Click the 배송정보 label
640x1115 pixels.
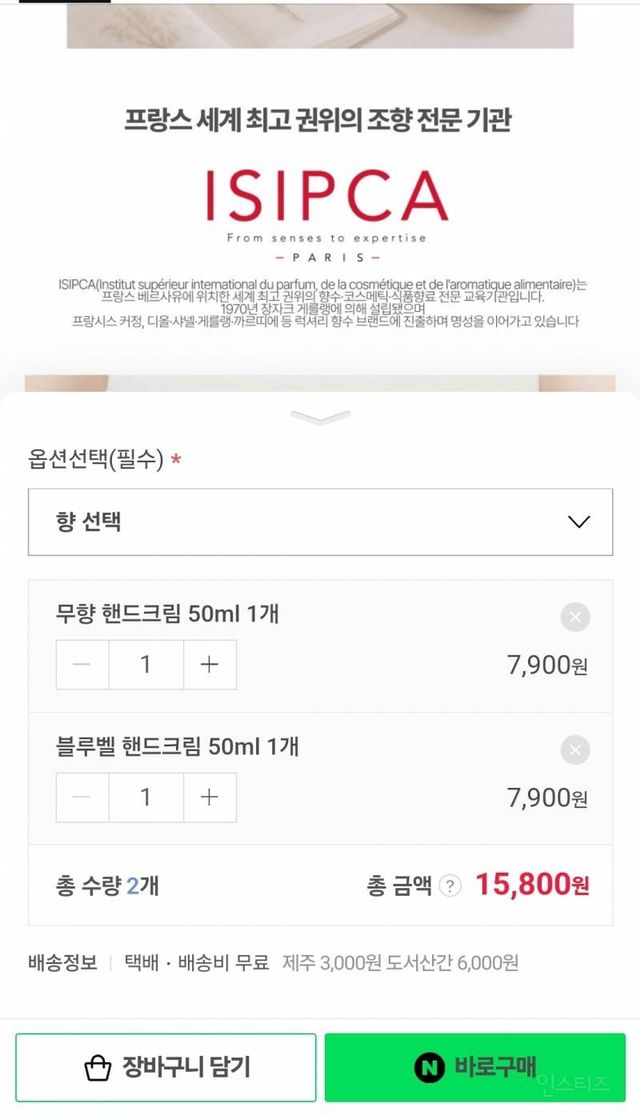(62, 963)
